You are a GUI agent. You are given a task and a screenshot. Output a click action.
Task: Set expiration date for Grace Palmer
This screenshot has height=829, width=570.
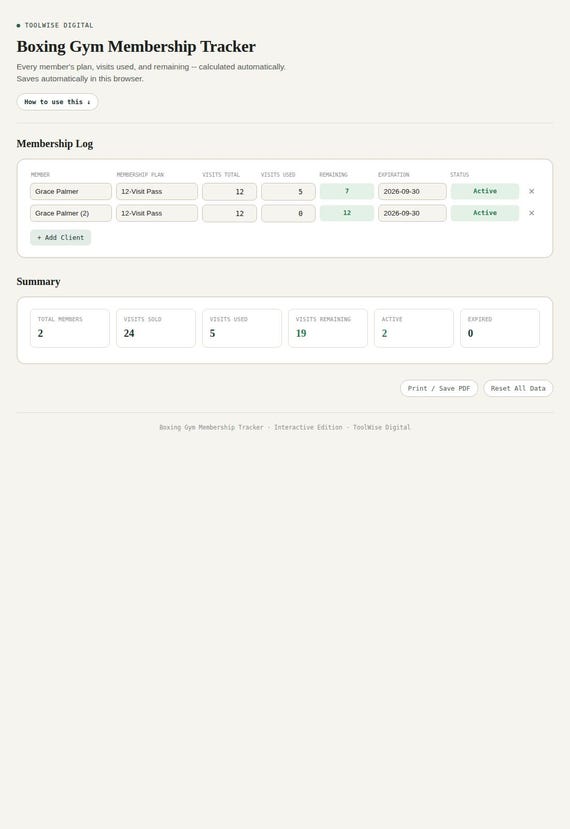click(412, 191)
